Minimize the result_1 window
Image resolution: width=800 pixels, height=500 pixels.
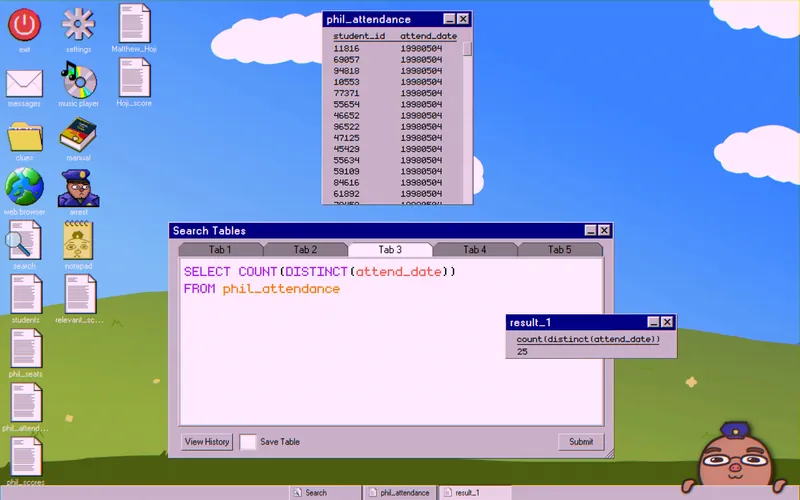pyautogui.click(x=654, y=322)
